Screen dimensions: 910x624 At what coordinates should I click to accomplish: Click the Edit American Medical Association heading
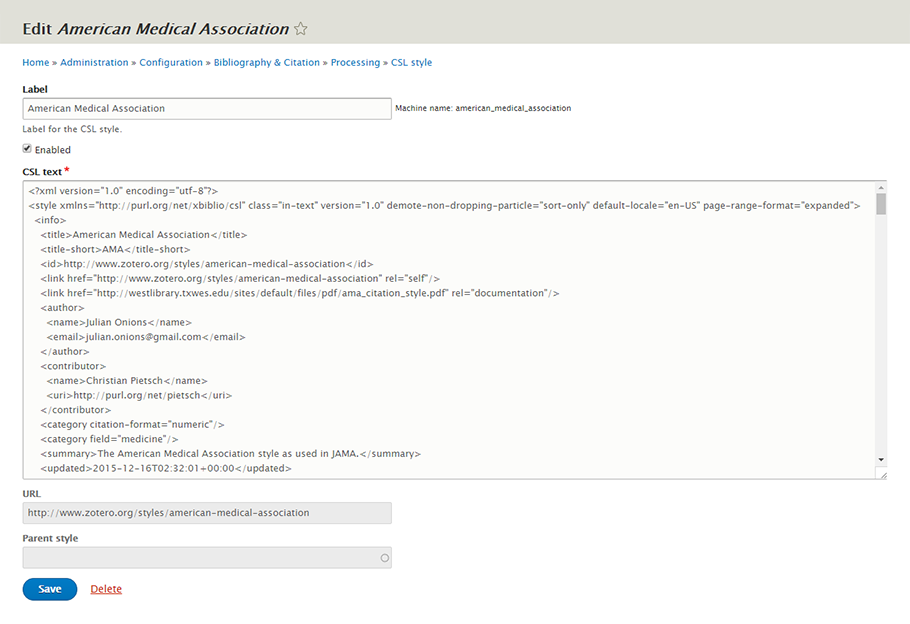coord(156,28)
